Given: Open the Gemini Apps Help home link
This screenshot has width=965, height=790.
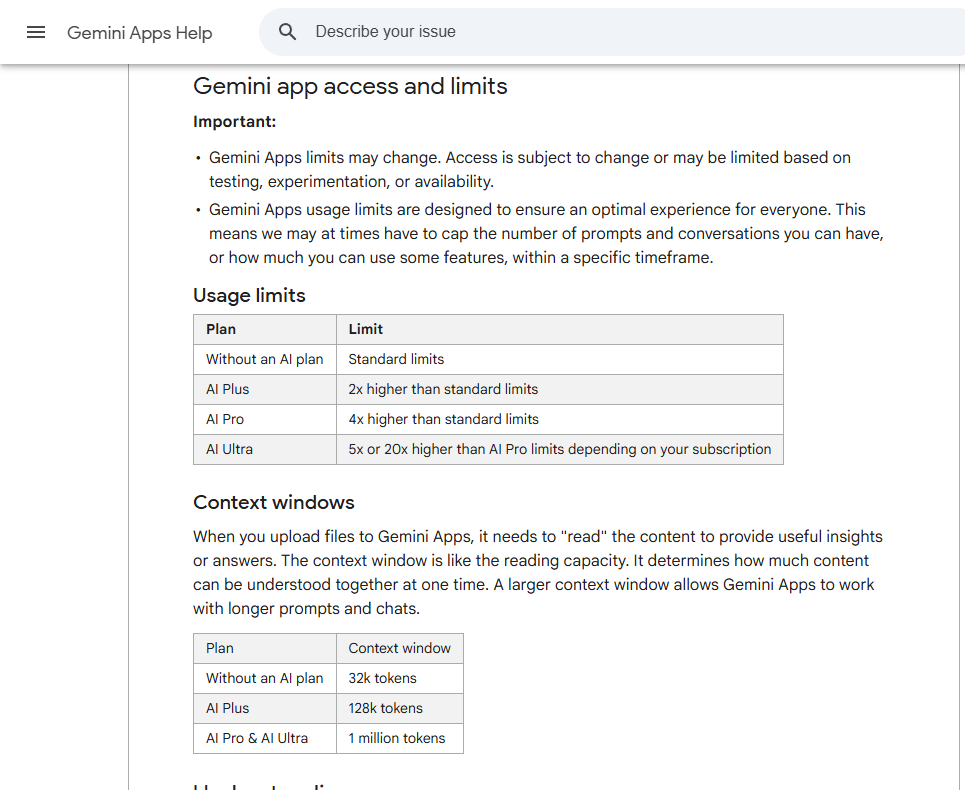Looking at the screenshot, I should 140,33.
